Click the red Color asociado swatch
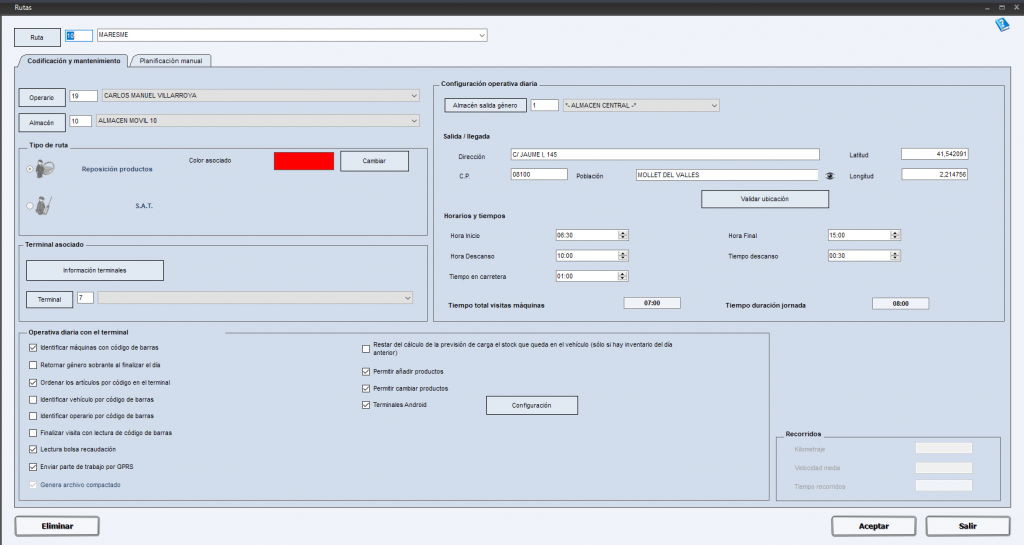Viewport: 1024px width, 545px height. (x=304, y=161)
